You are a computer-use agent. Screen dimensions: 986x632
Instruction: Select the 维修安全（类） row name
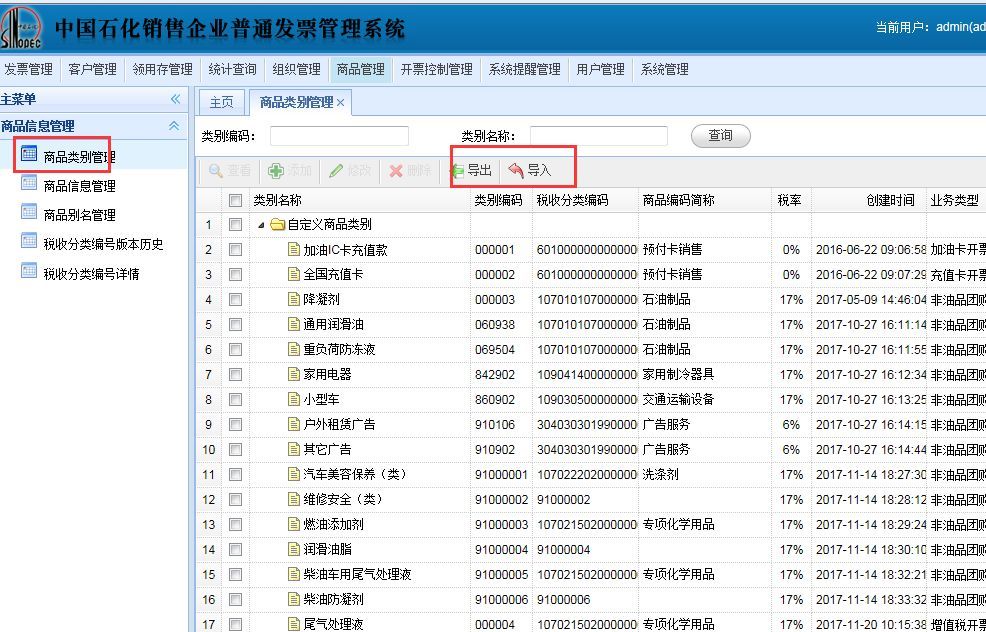tap(343, 499)
